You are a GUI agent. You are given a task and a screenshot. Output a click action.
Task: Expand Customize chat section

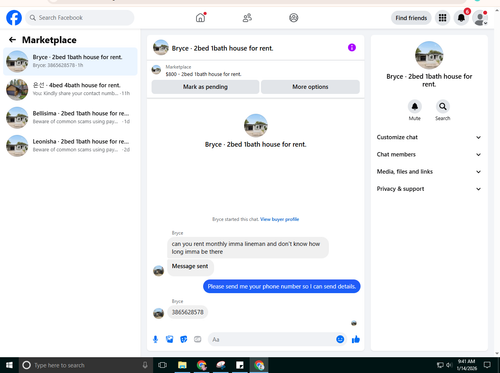click(x=429, y=137)
